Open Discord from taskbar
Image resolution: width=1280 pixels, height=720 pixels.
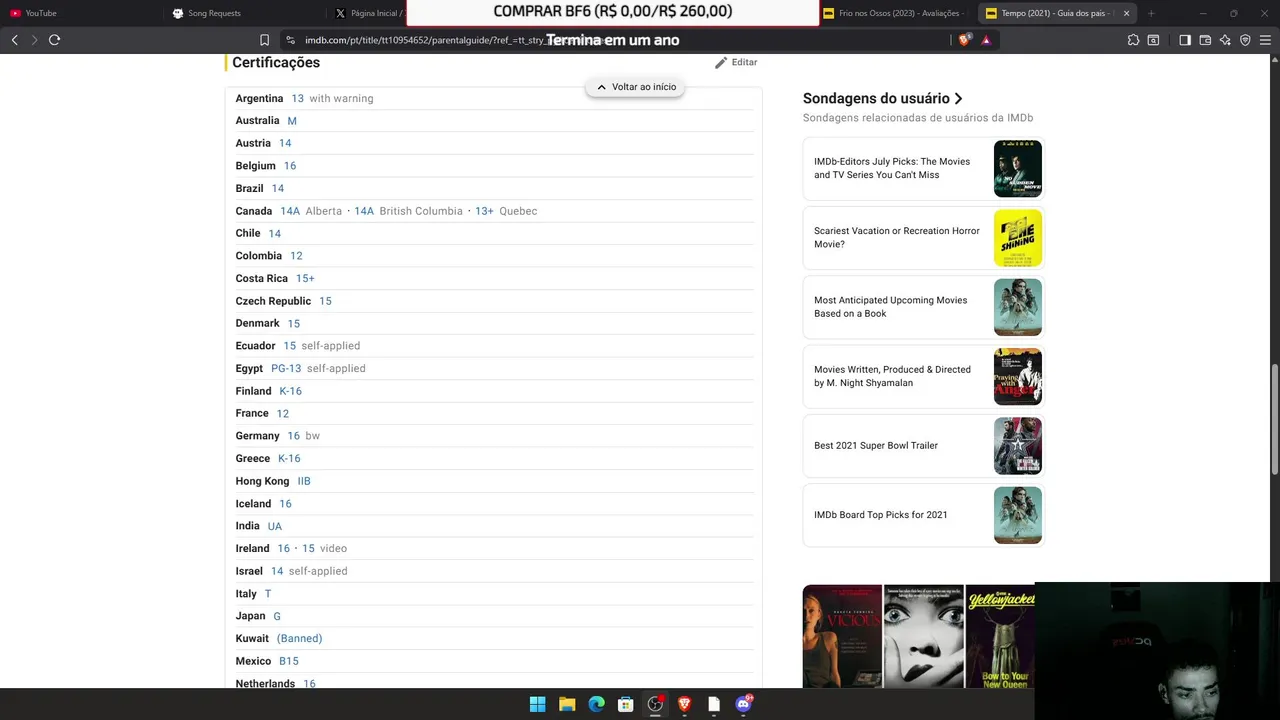(x=743, y=704)
